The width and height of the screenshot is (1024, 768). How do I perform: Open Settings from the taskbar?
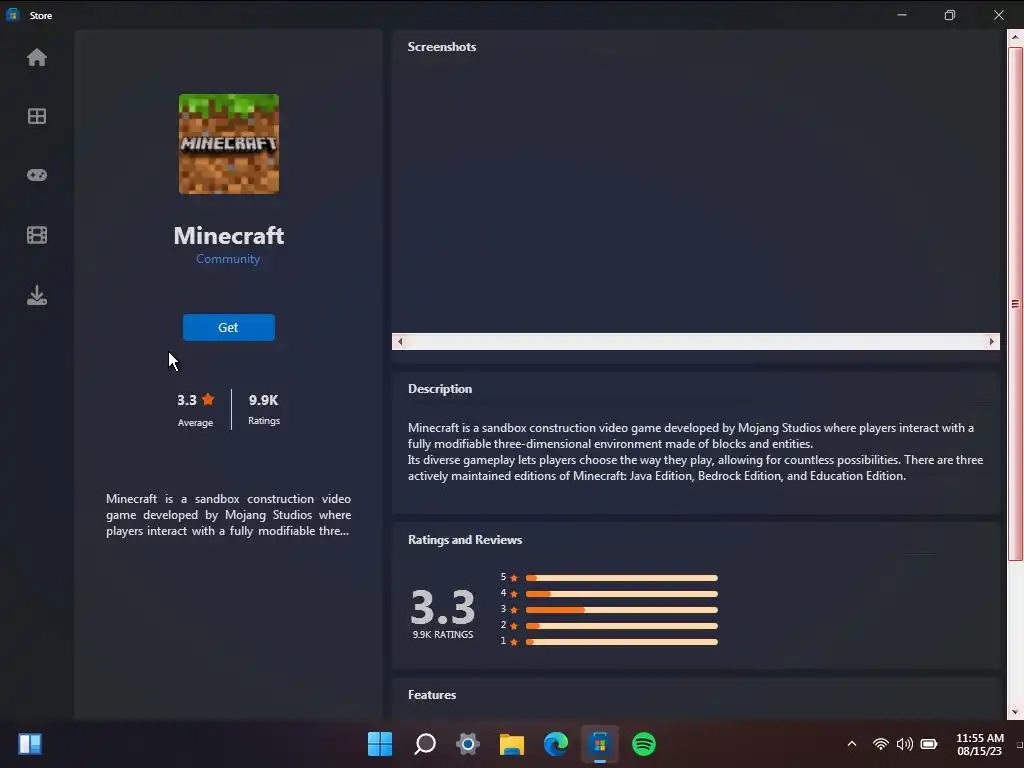[x=468, y=744]
